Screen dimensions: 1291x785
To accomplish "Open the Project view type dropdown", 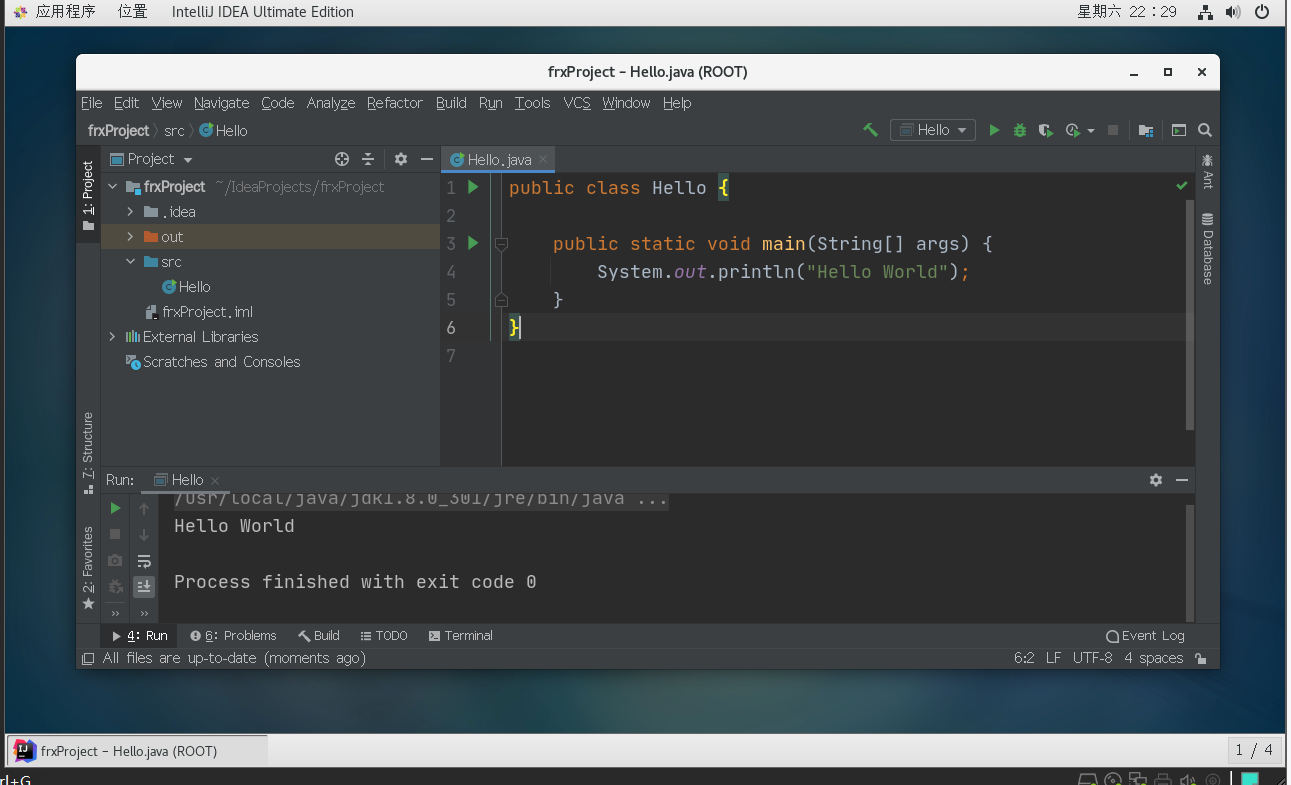I will 151,159.
